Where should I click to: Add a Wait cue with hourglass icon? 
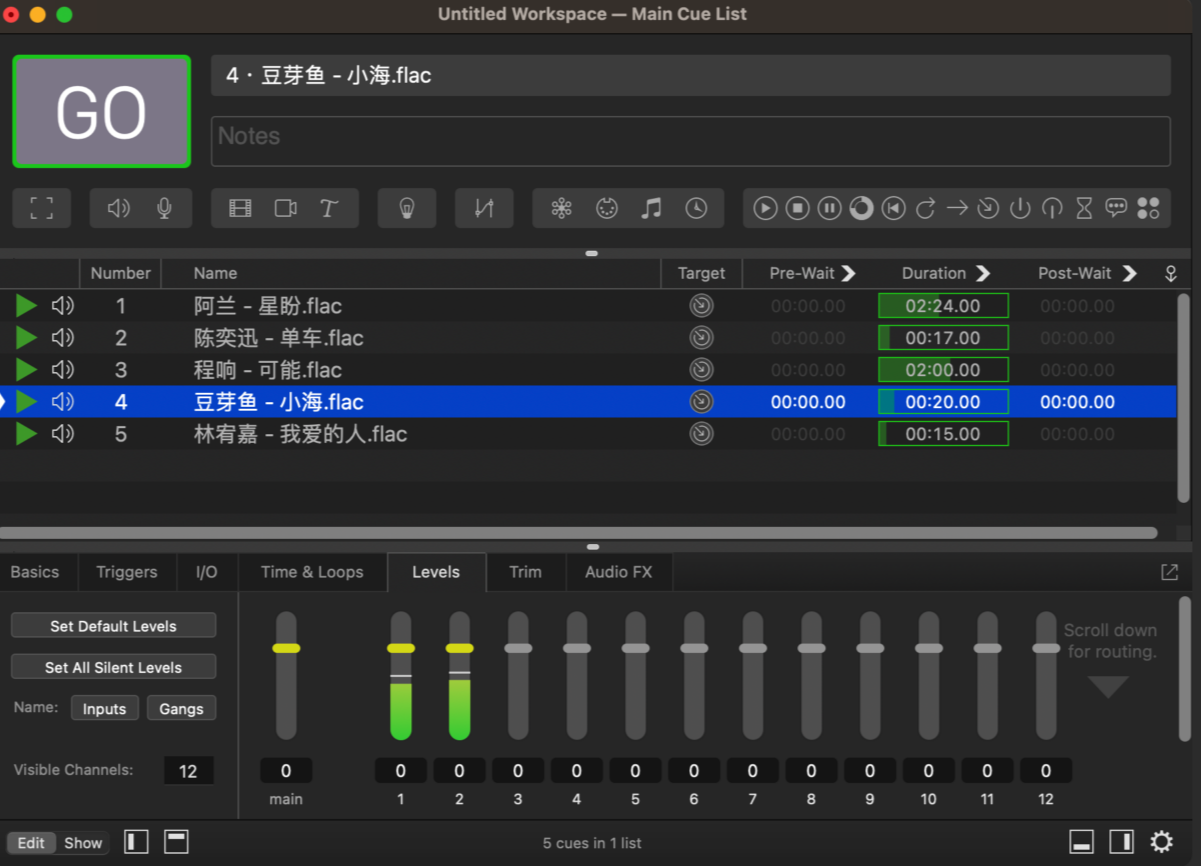coord(1084,208)
